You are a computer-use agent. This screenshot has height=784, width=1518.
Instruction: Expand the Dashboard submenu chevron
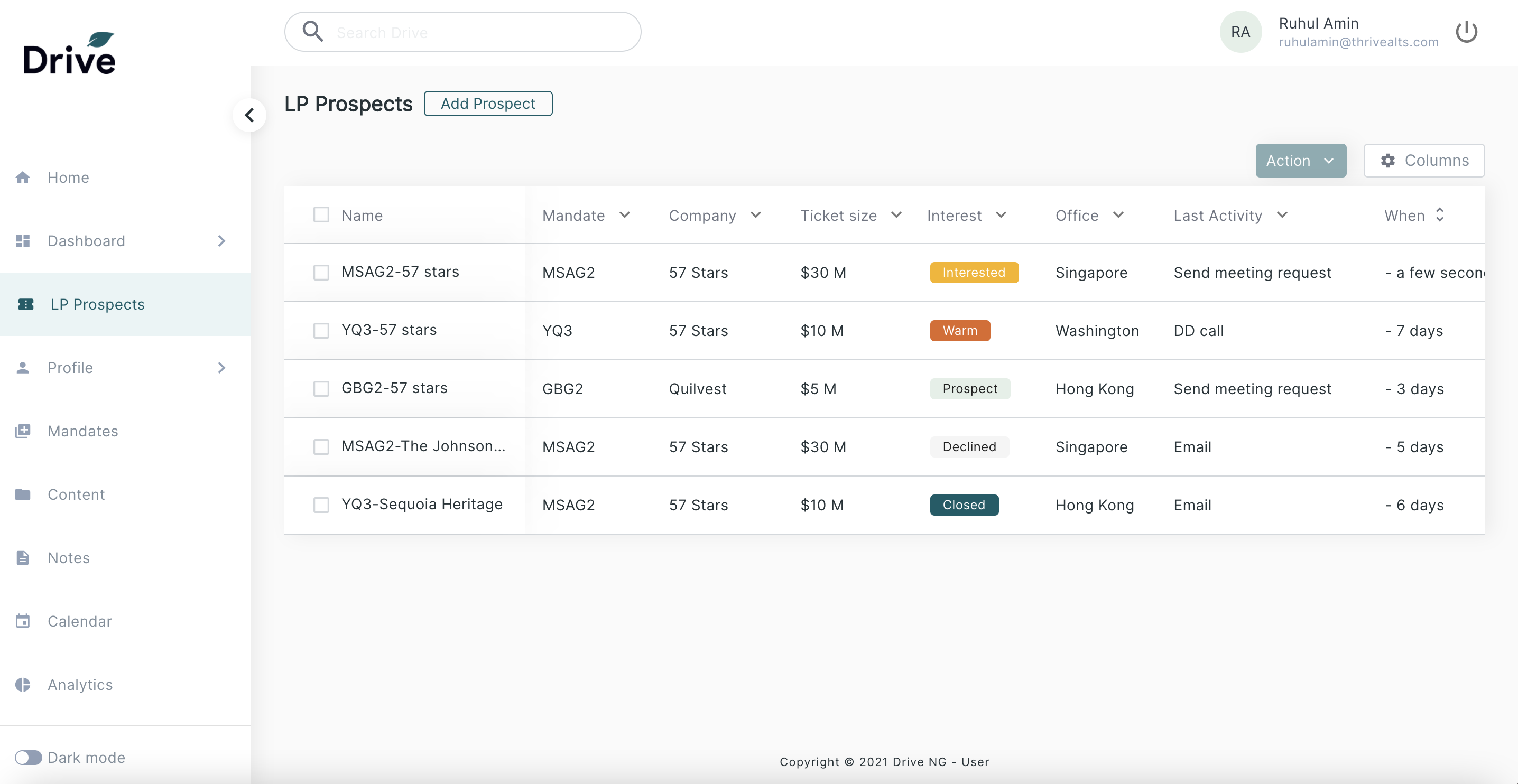(x=221, y=241)
